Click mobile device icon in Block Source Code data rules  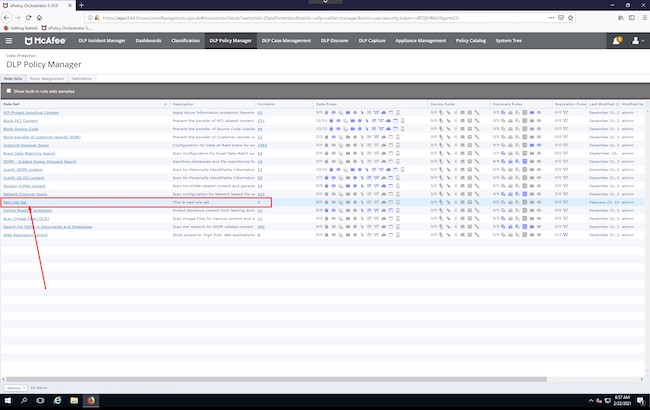tap(402, 129)
